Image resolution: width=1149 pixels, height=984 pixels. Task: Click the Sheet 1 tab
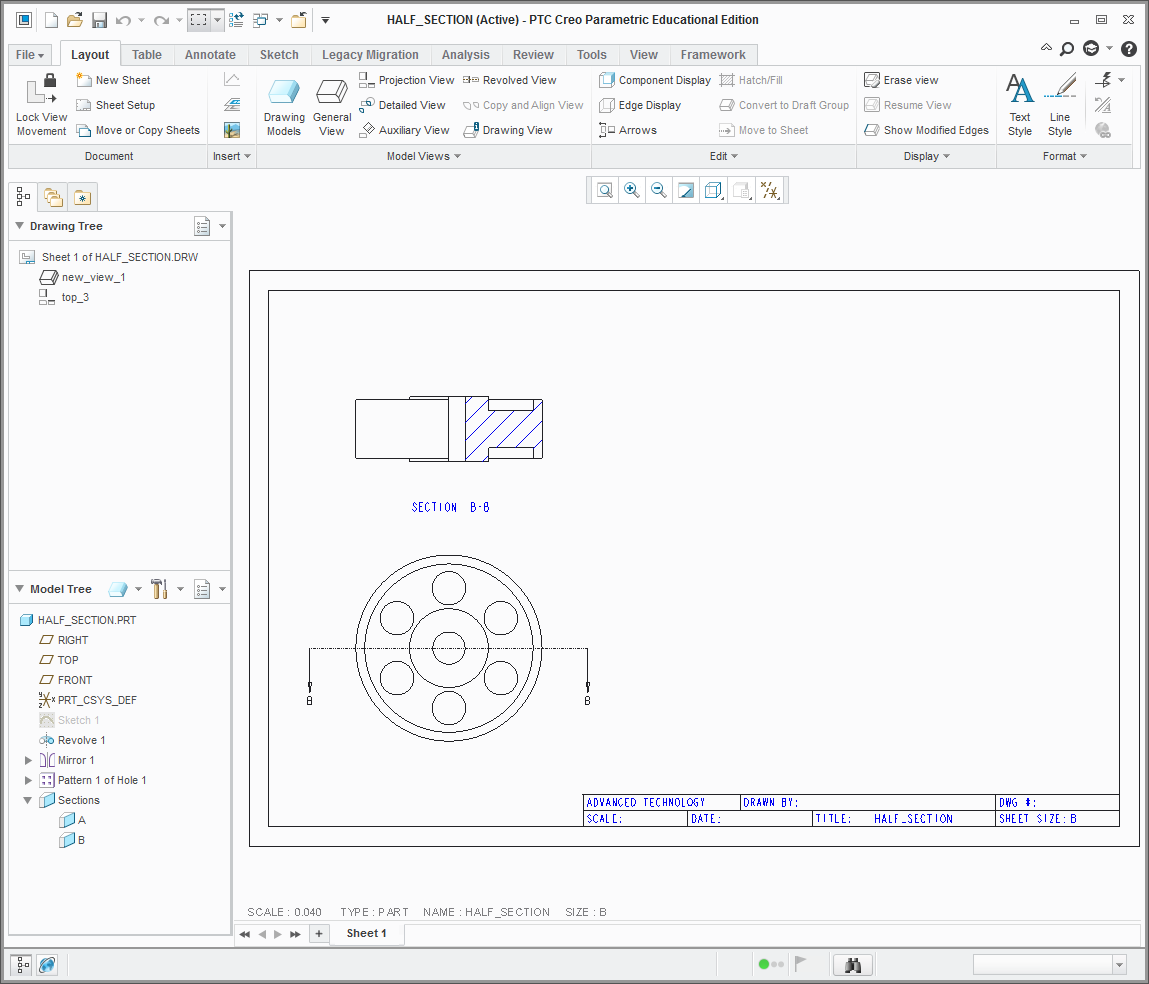(x=366, y=933)
